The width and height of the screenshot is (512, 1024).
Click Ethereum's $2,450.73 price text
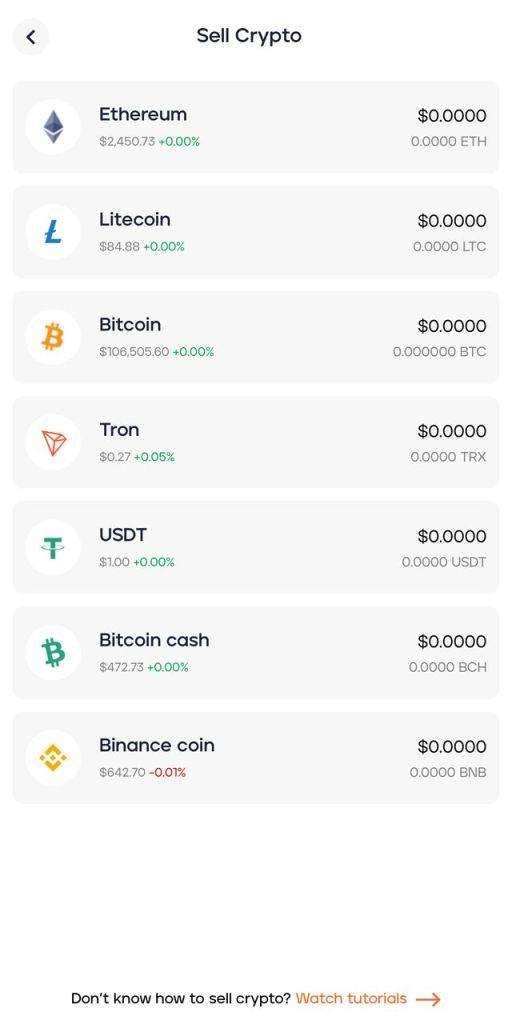pos(127,142)
